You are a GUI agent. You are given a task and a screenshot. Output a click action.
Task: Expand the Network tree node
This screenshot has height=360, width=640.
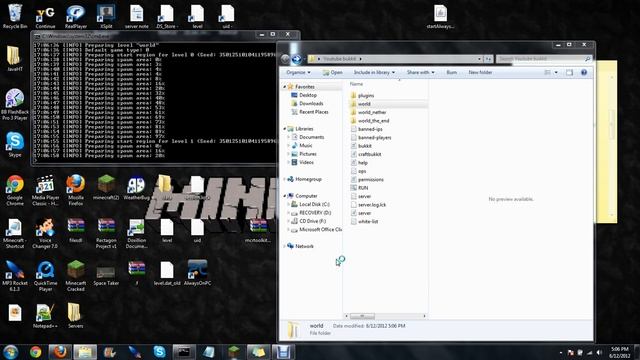284,246
